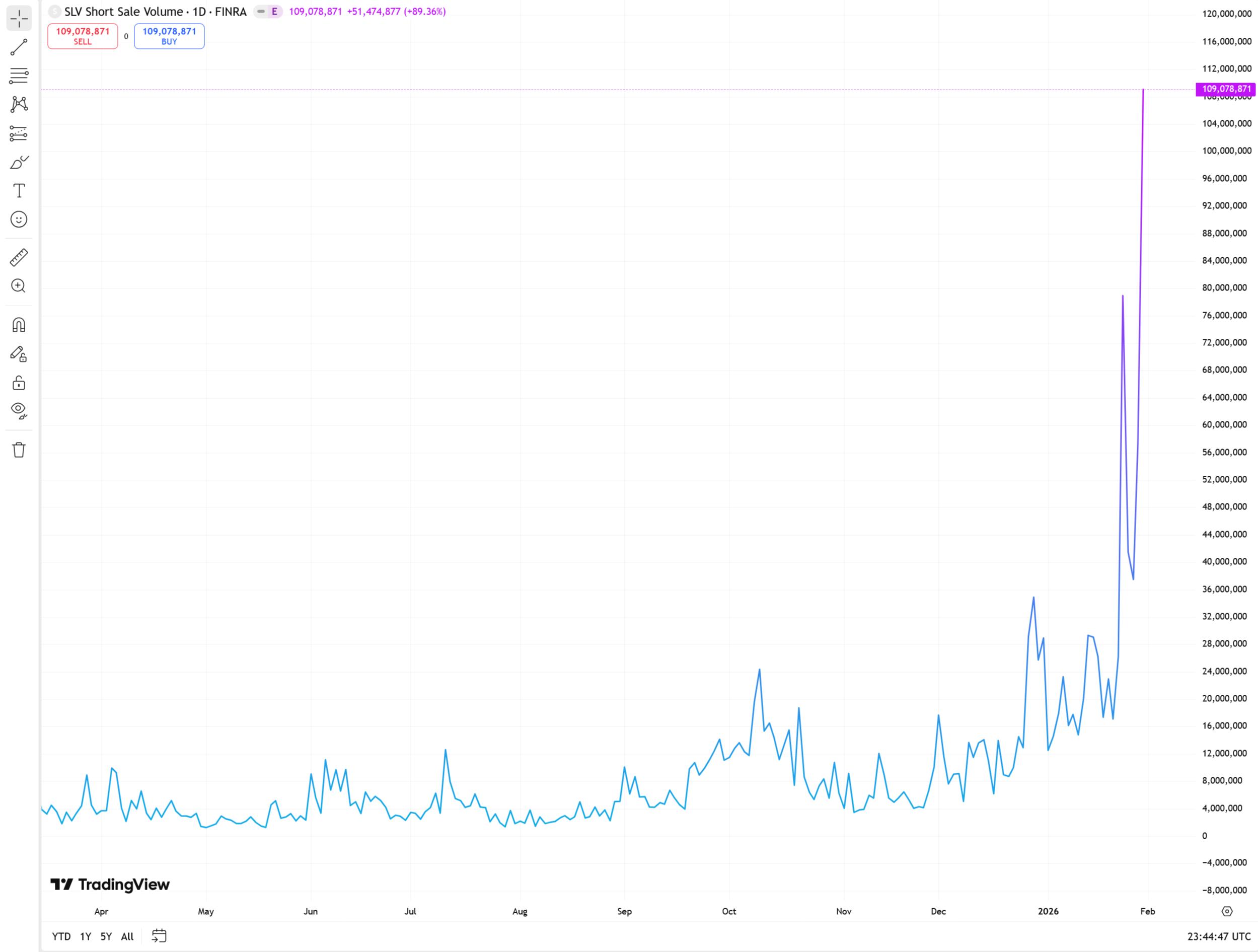Choose the brush drawing tool
Image resolution: width=1258 pixels, height=952 pixels.
(x=19, y=163)
